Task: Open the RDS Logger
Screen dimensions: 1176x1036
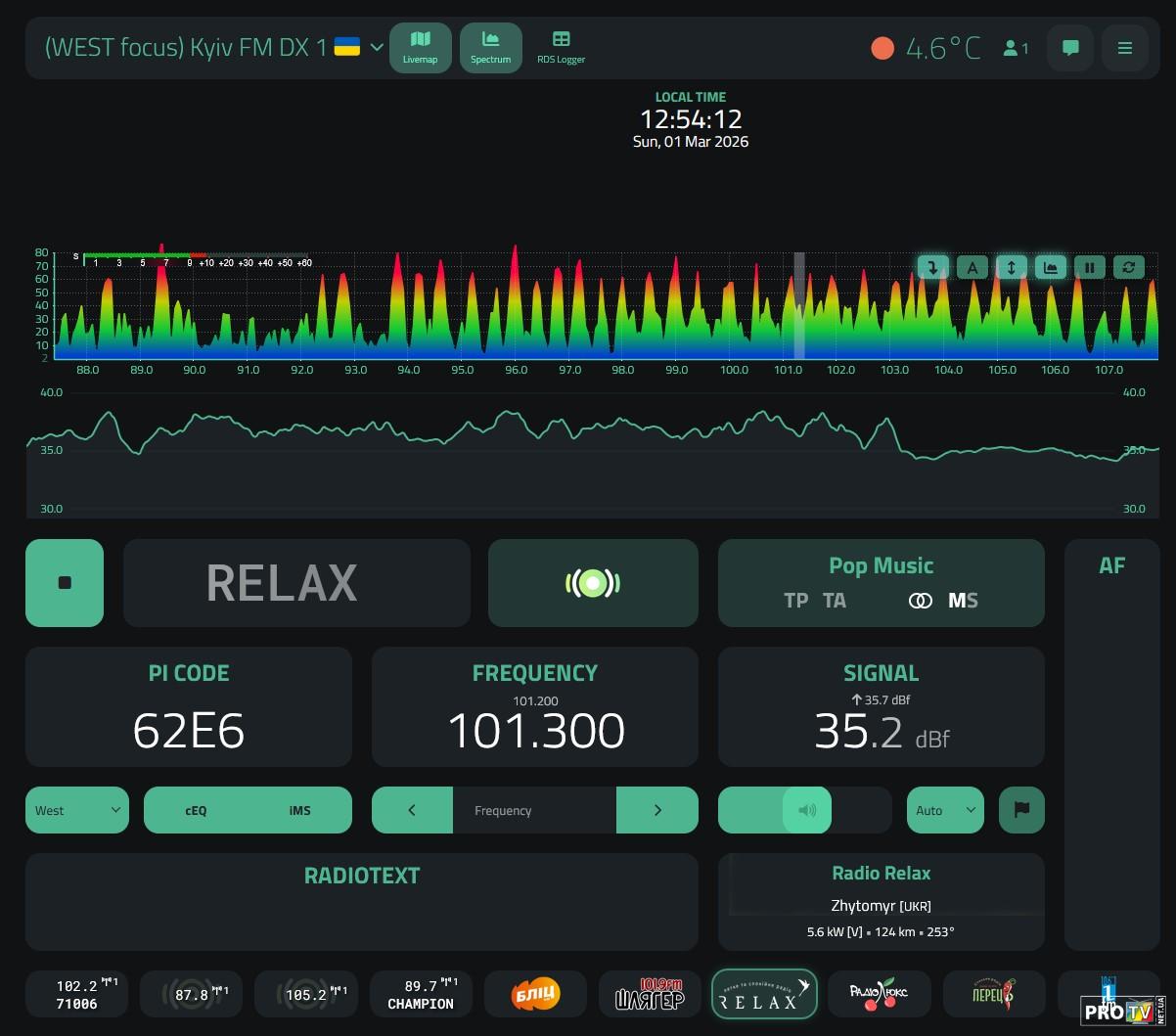Action: (x=561, y=47)
